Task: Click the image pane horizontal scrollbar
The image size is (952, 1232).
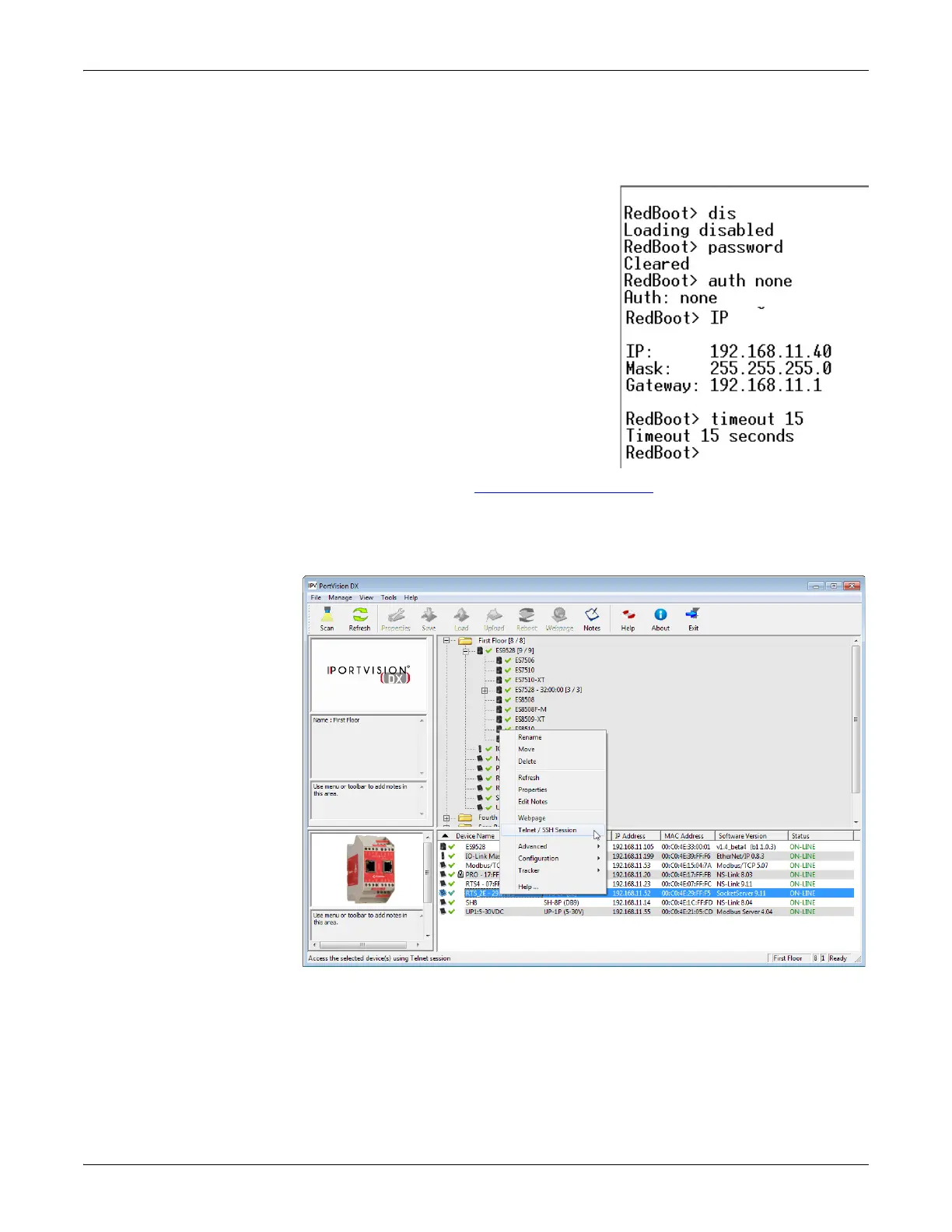Action: [366, 945]
